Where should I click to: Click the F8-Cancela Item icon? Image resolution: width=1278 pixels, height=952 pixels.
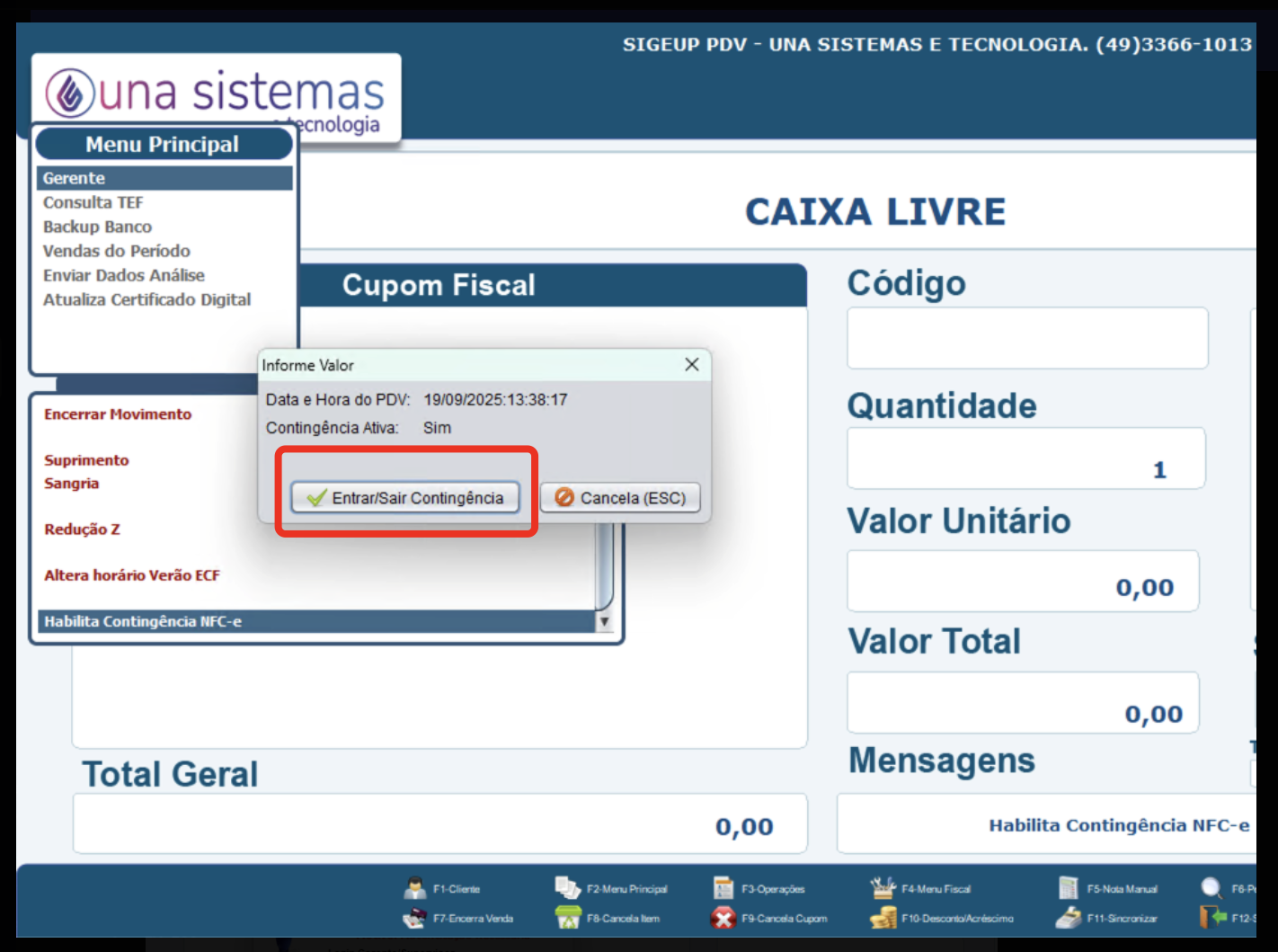568,918
